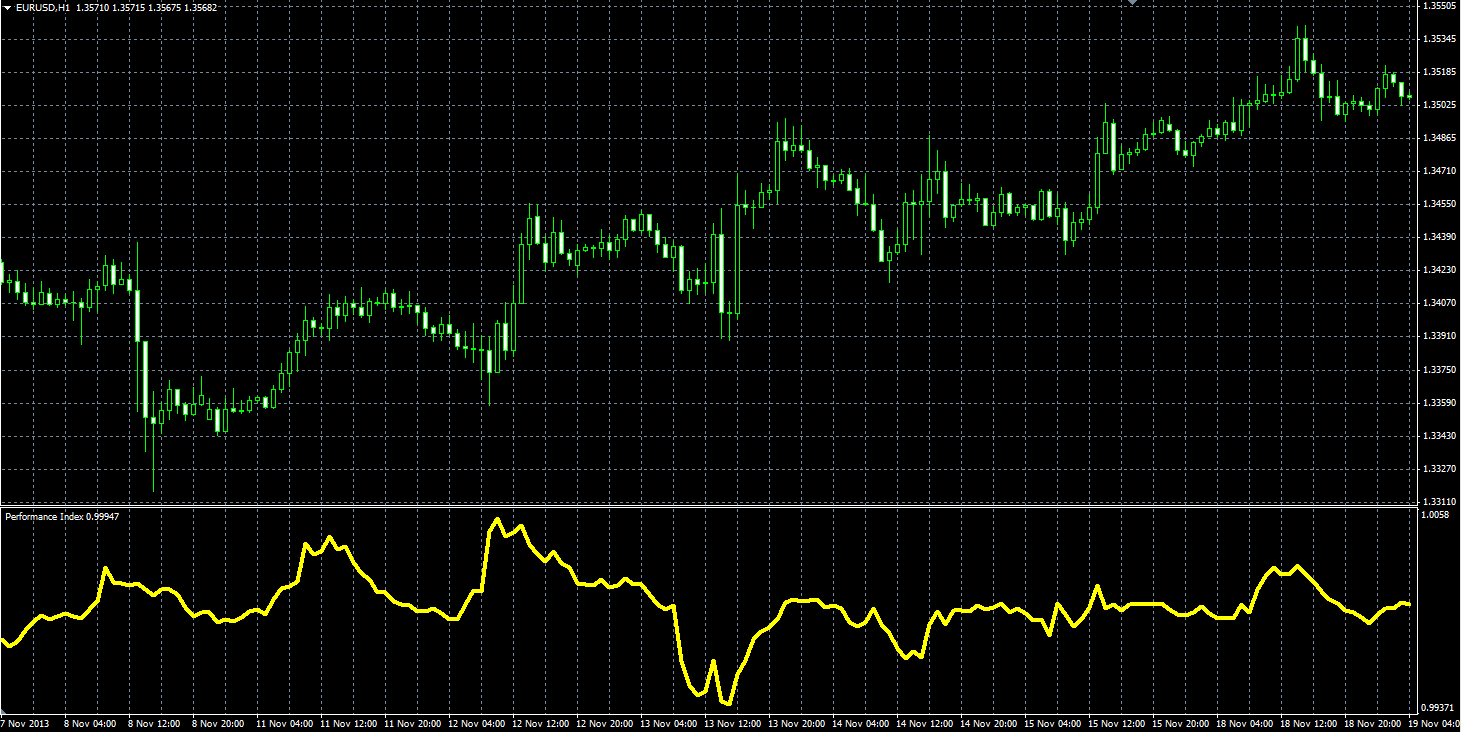Click the 14 Nov 04:00 time label

click(862, 723)
